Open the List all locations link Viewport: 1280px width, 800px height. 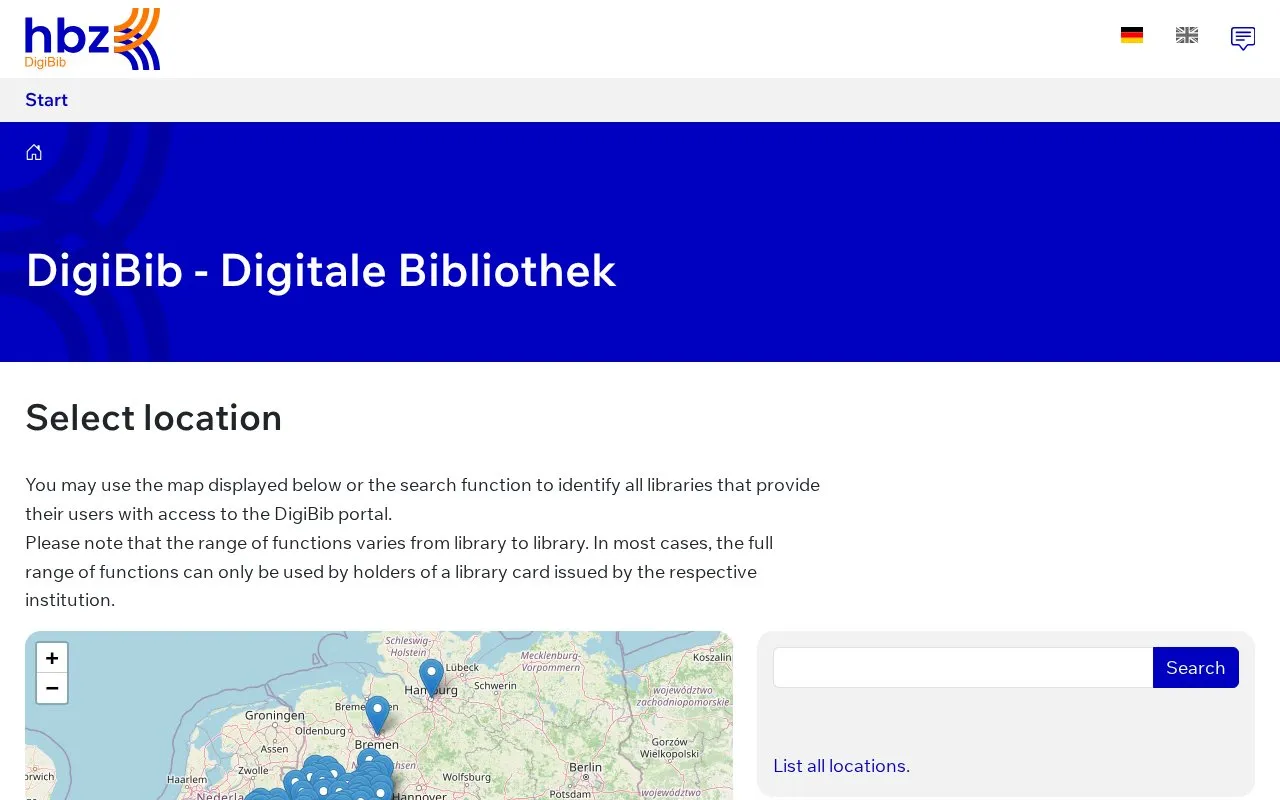841,766
